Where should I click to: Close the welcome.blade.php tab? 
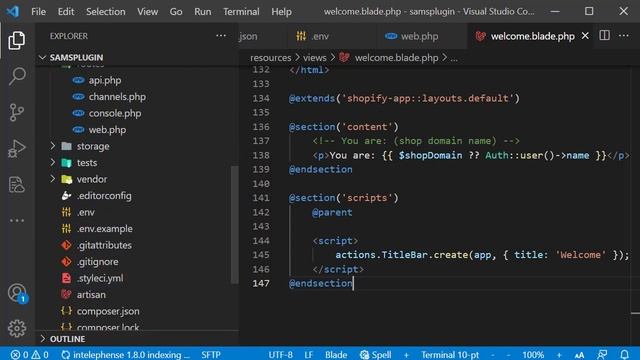coord(585,36)
